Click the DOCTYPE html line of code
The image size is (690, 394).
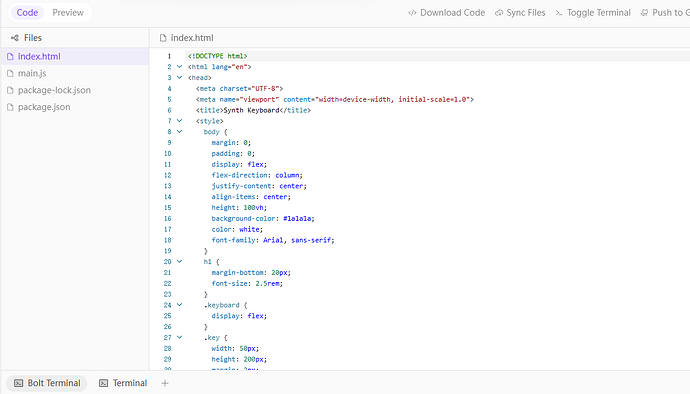pos(217,56)
